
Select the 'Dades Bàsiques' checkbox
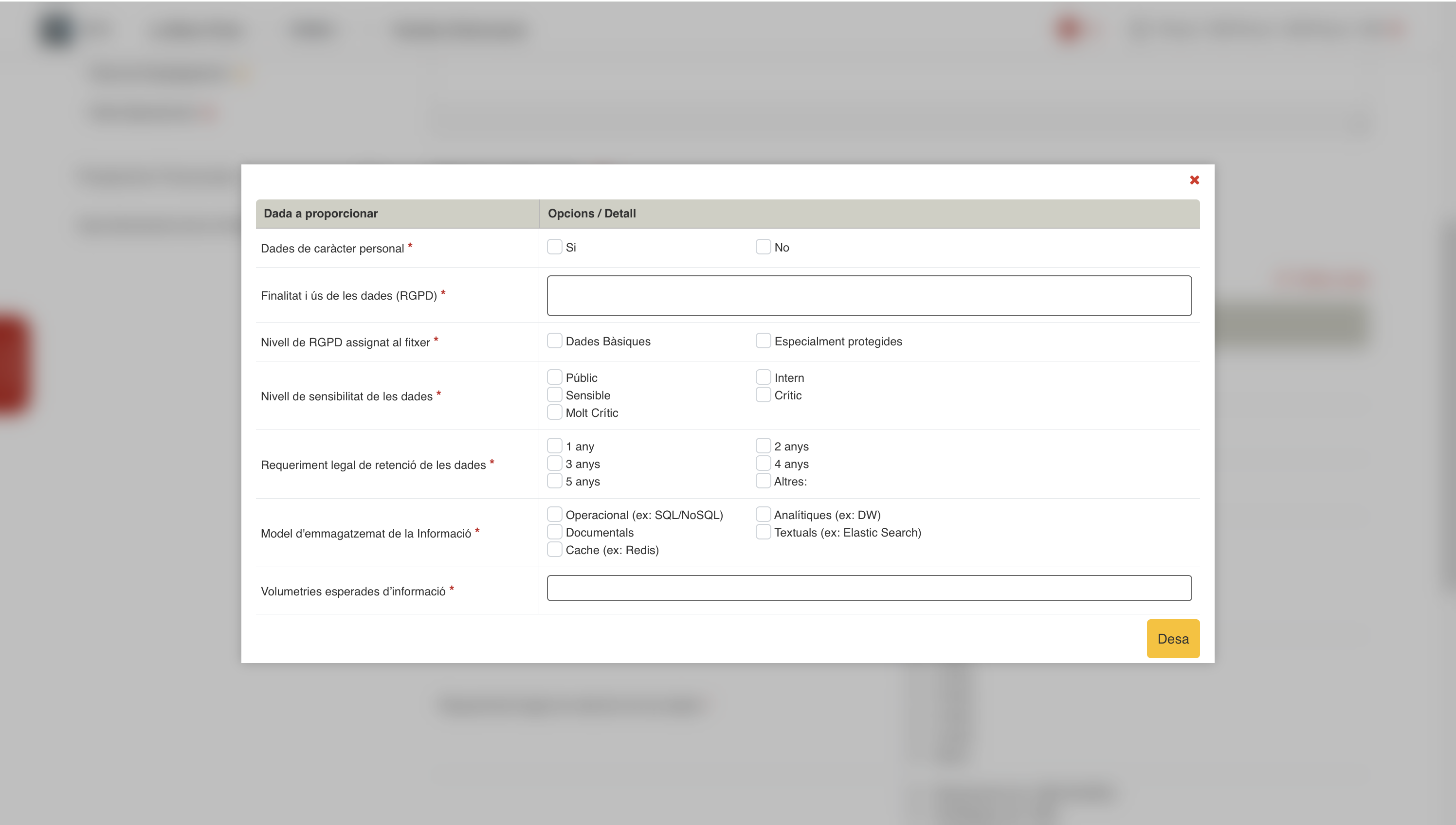pyautogui.click(x=554, y=341)
